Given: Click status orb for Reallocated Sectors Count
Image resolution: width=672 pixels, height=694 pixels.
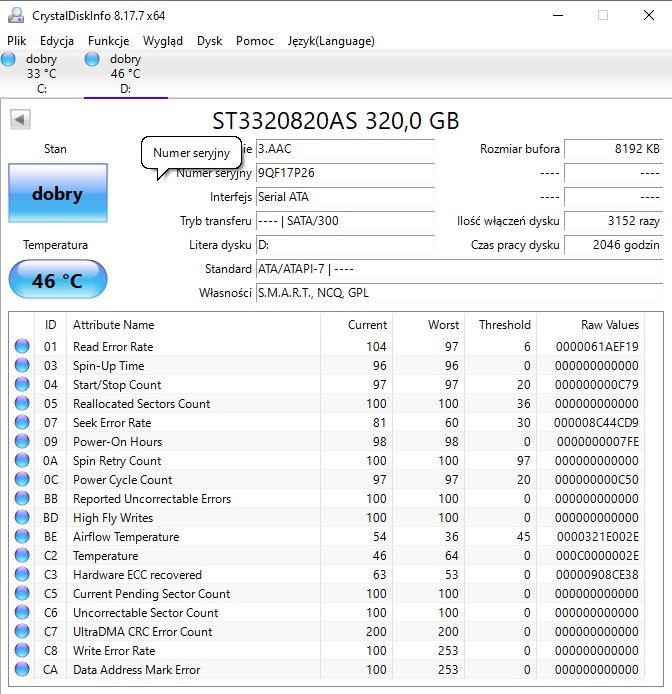Looking at the screenshot, I should 22,403.
